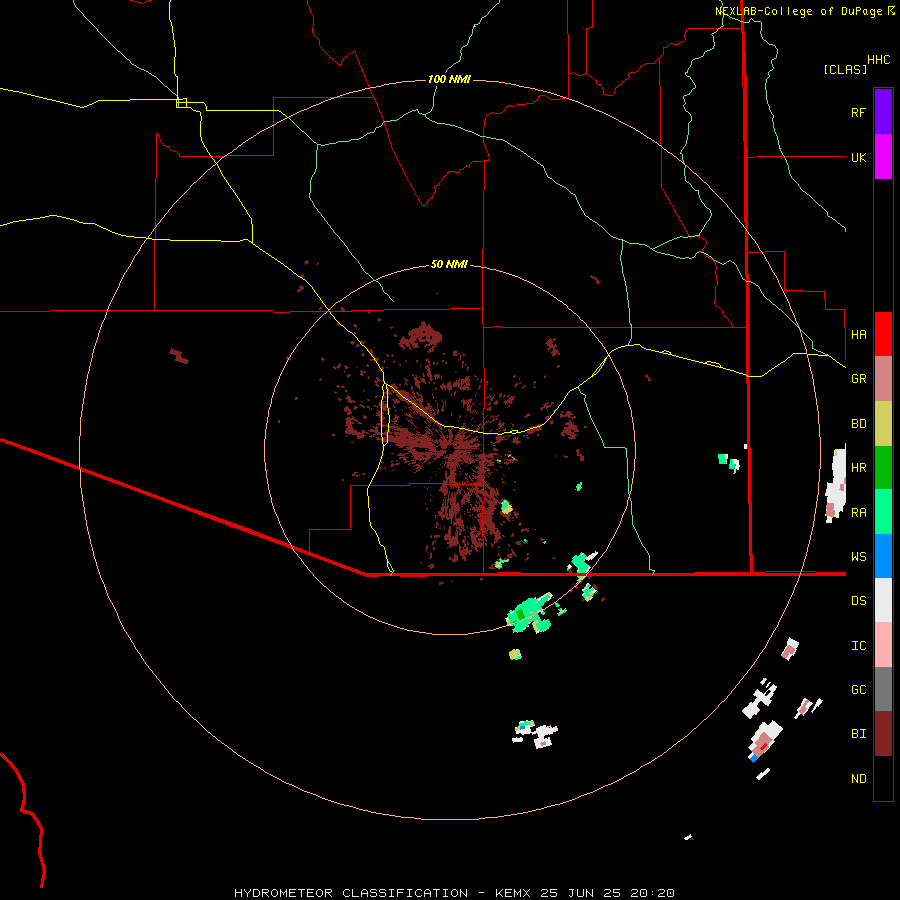
Task: Click the HR dark green legend swatch
Action: click(883, 468)
